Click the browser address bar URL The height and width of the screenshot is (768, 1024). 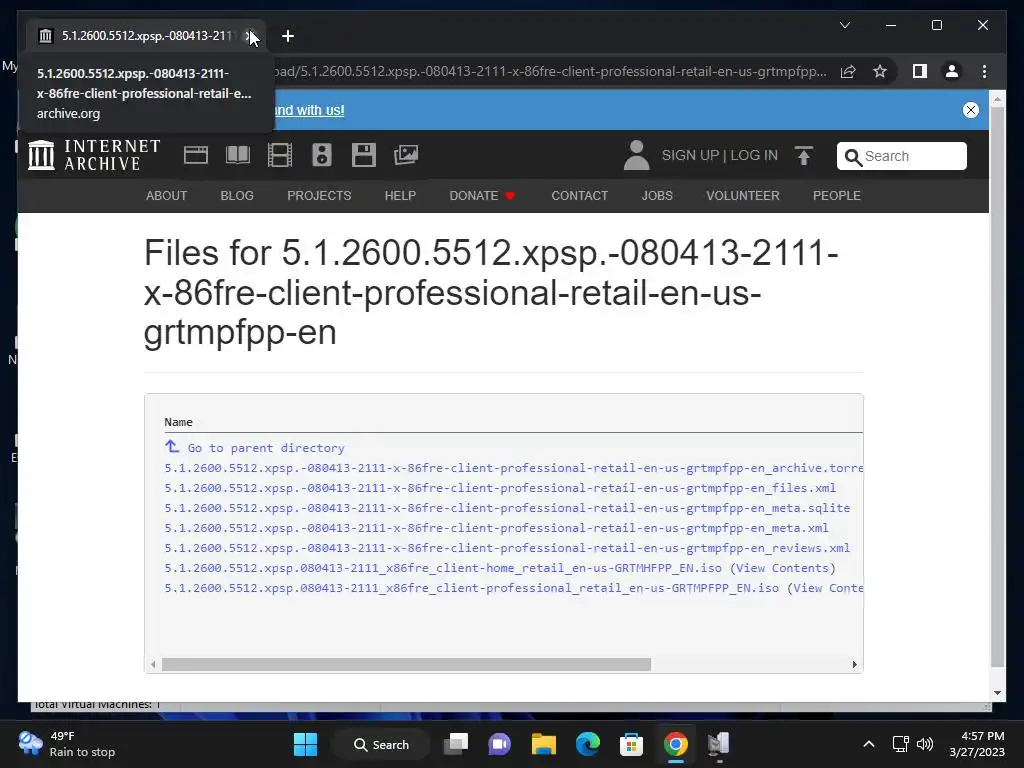pos(551,71)
